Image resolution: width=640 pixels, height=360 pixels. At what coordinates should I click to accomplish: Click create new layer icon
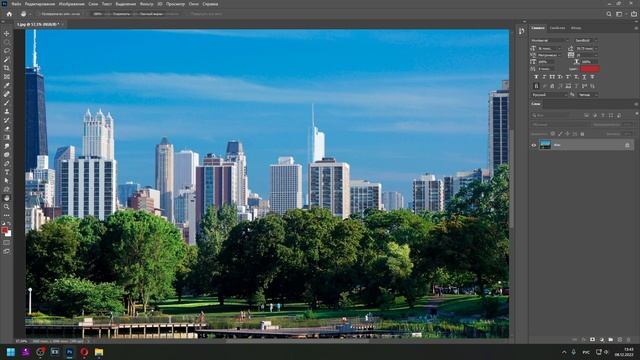click(620, 340)
